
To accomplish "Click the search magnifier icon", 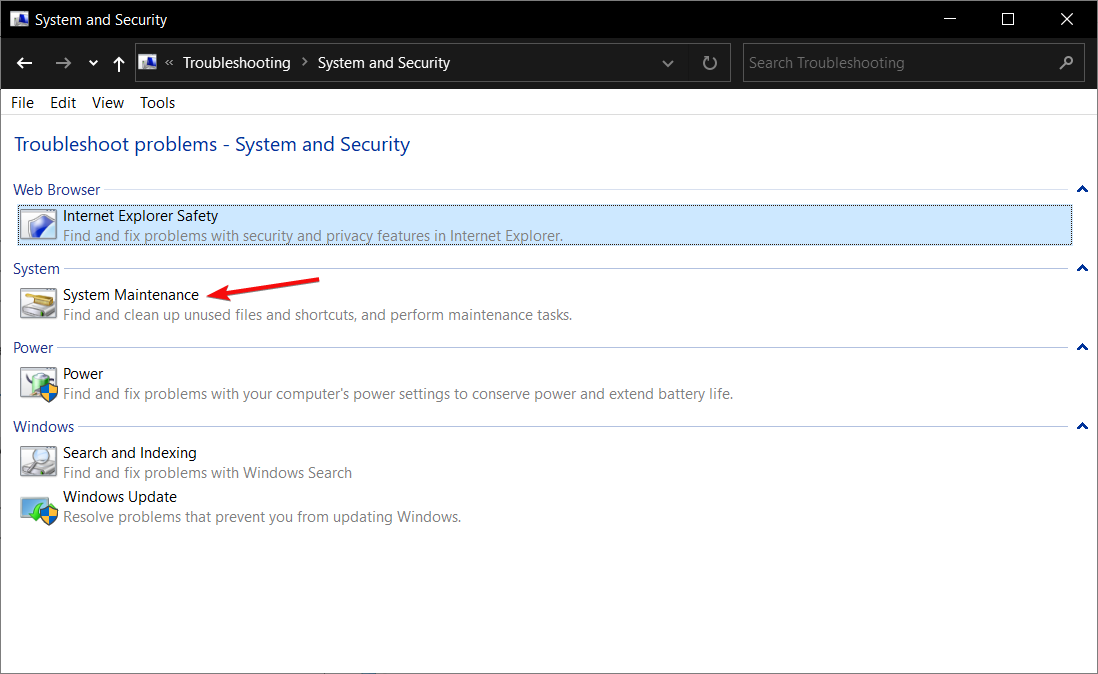I will pos(1066,63).
